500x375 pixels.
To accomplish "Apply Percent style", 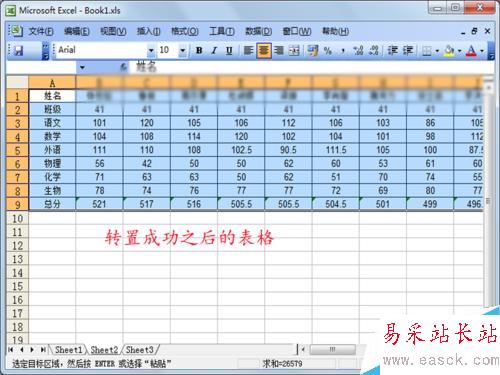I will point(328,51).
